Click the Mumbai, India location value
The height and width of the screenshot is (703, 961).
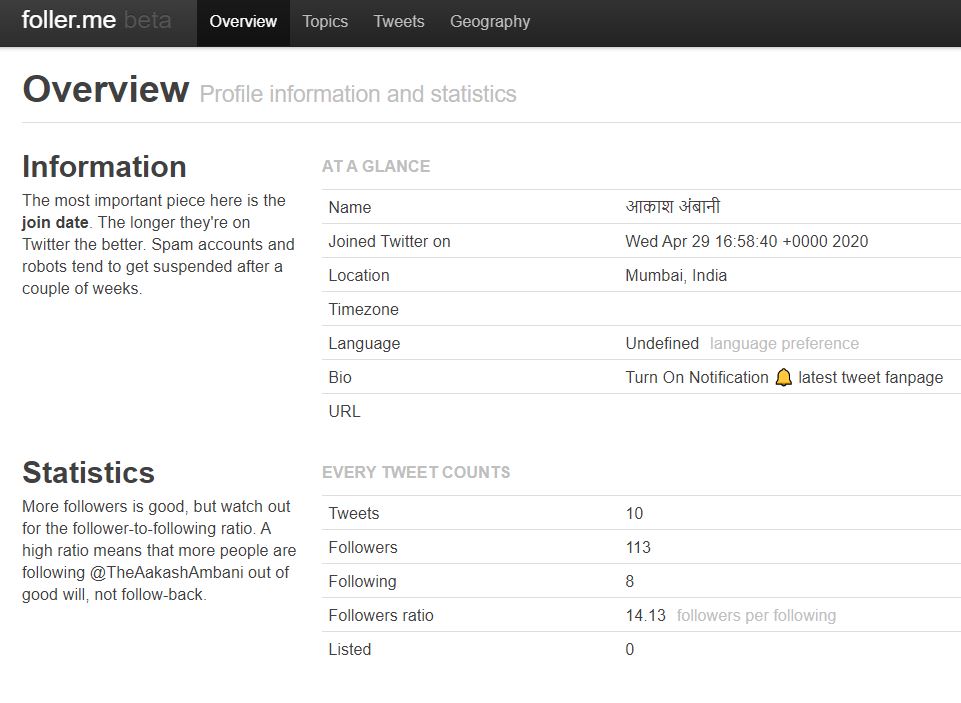tap(676, 275)
